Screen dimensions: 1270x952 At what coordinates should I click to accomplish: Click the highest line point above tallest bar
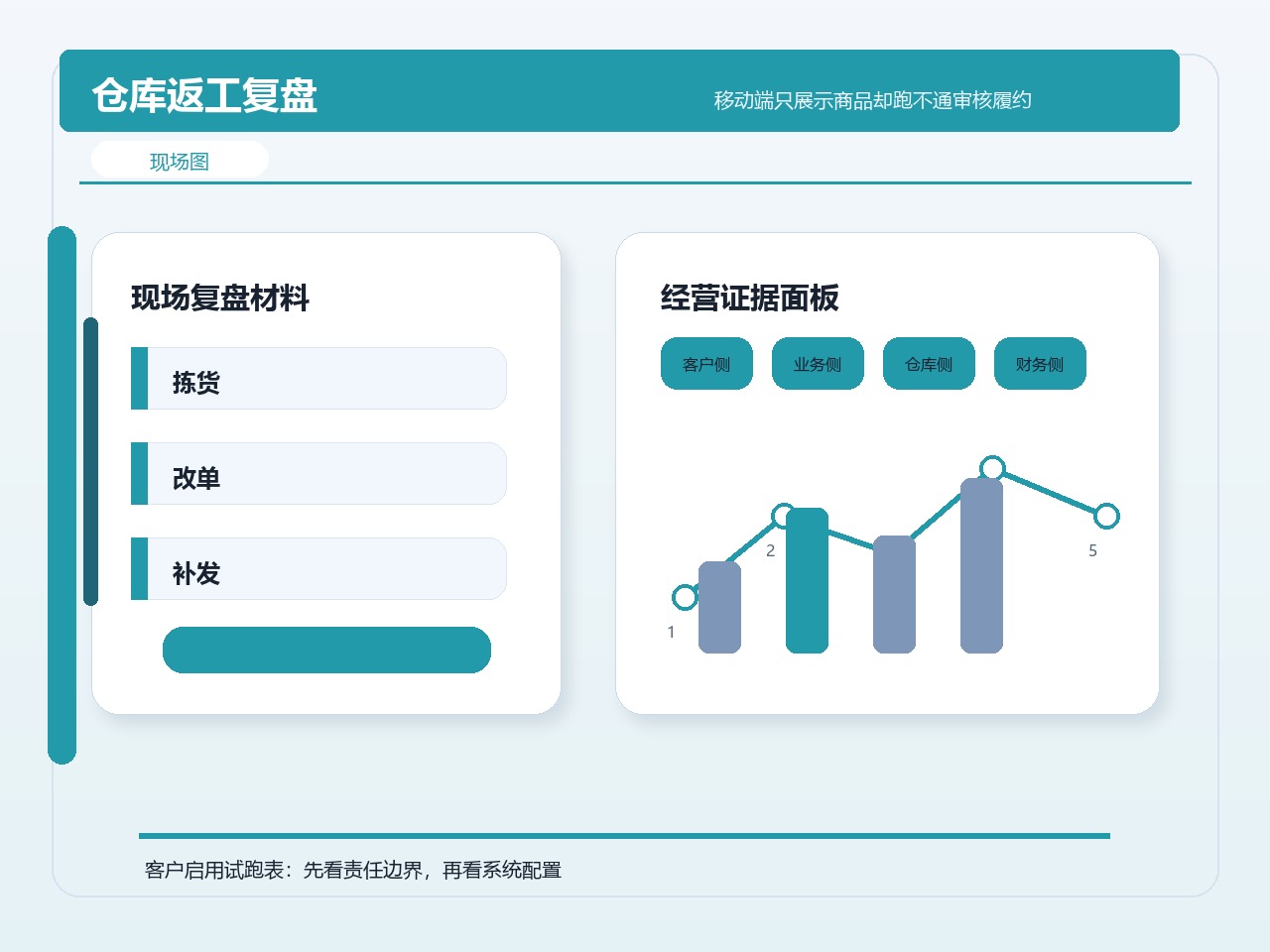click(x=992, y=468)
